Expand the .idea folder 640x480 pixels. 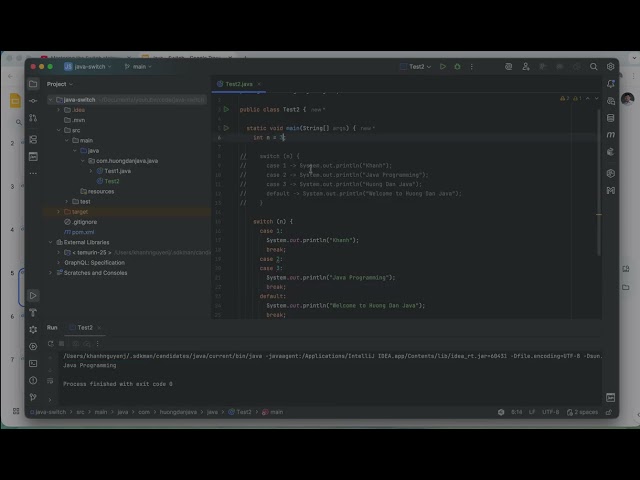coord(58,110)
